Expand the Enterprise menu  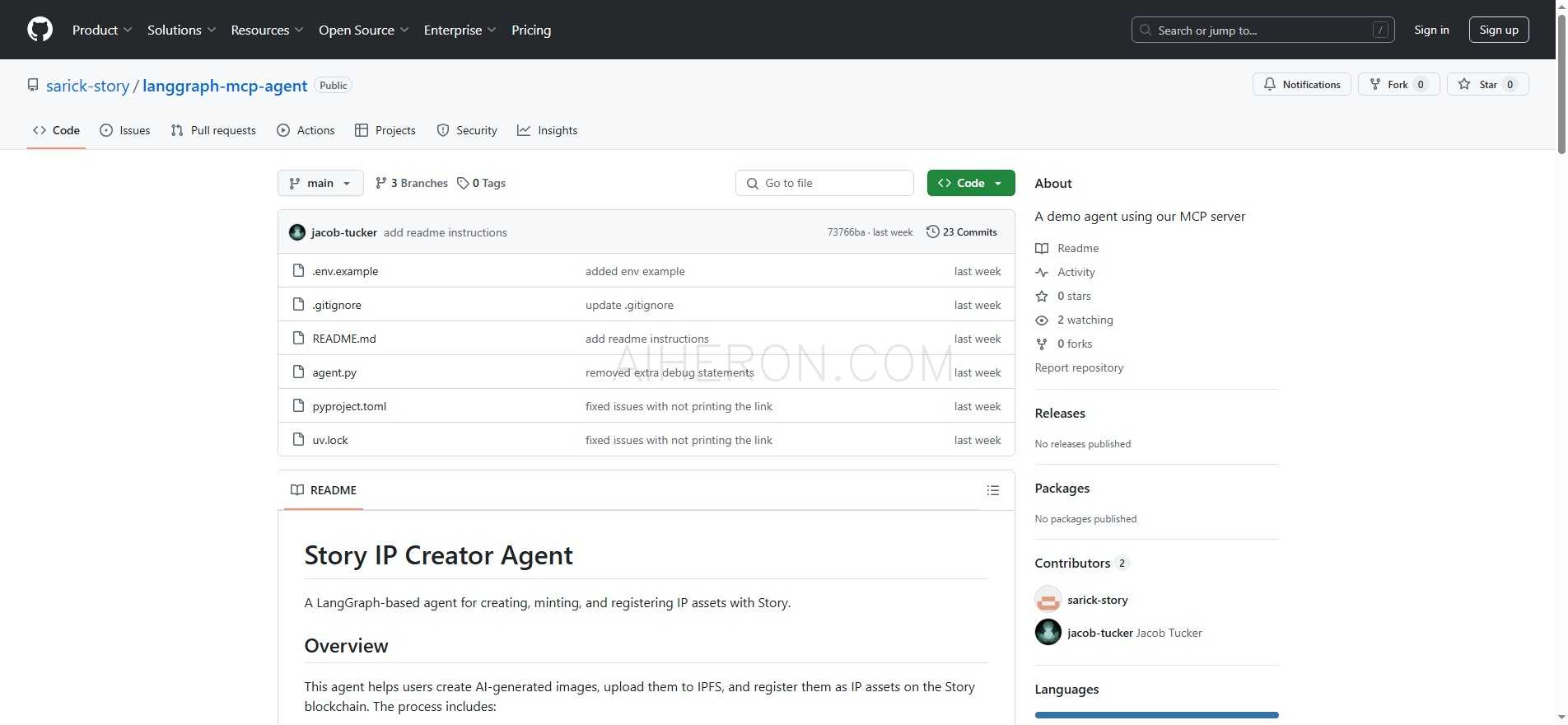coord(460,30)
